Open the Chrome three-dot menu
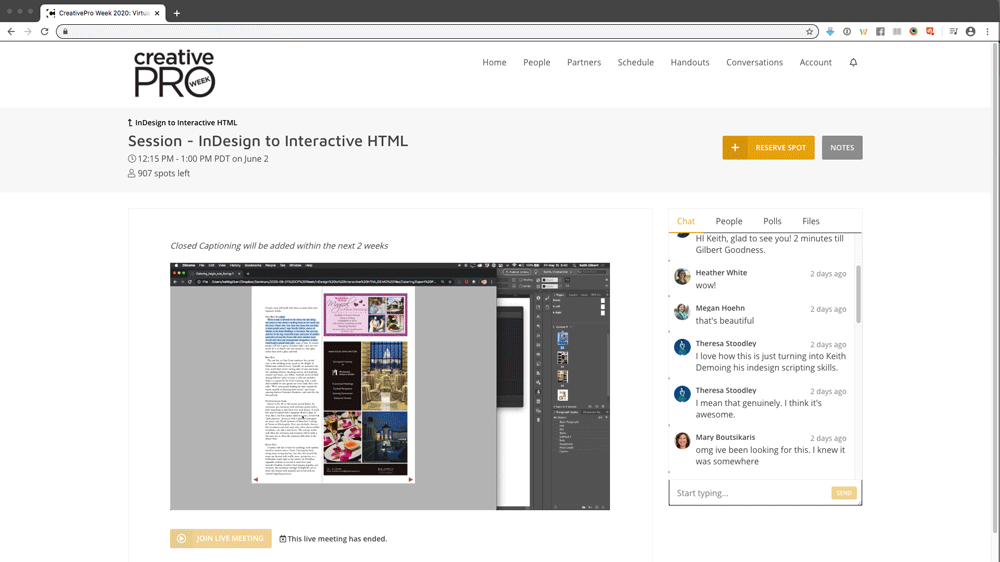 pyautogui.click(x=987, y=31)
